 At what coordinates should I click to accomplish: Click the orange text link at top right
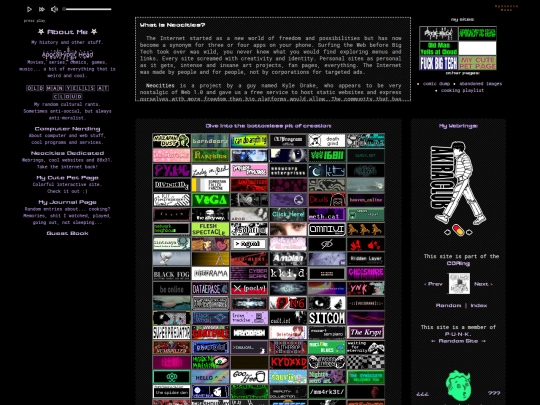506,8
